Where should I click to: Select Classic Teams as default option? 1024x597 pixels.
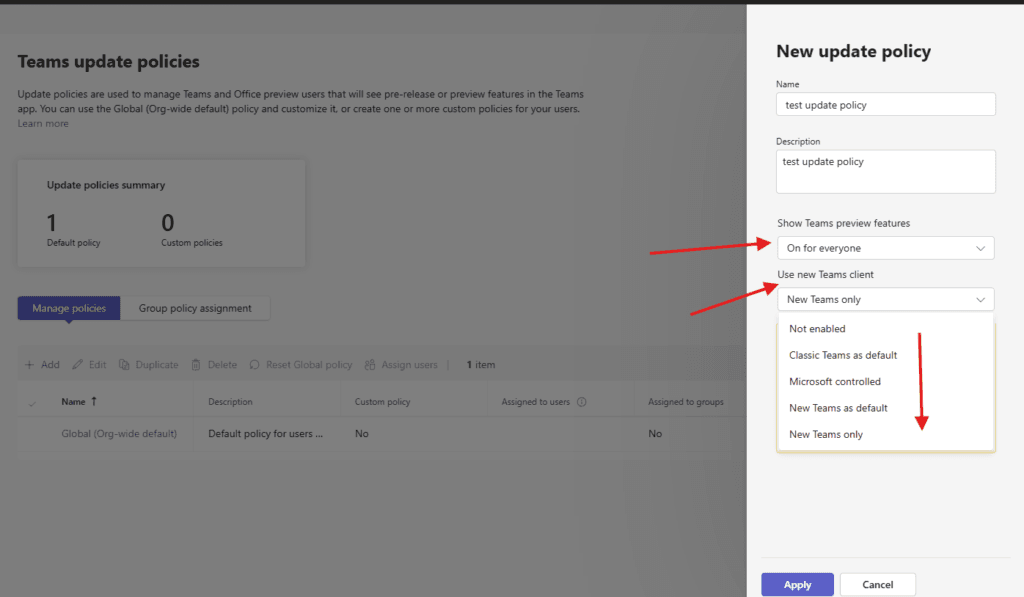click(x=842, y=355)
